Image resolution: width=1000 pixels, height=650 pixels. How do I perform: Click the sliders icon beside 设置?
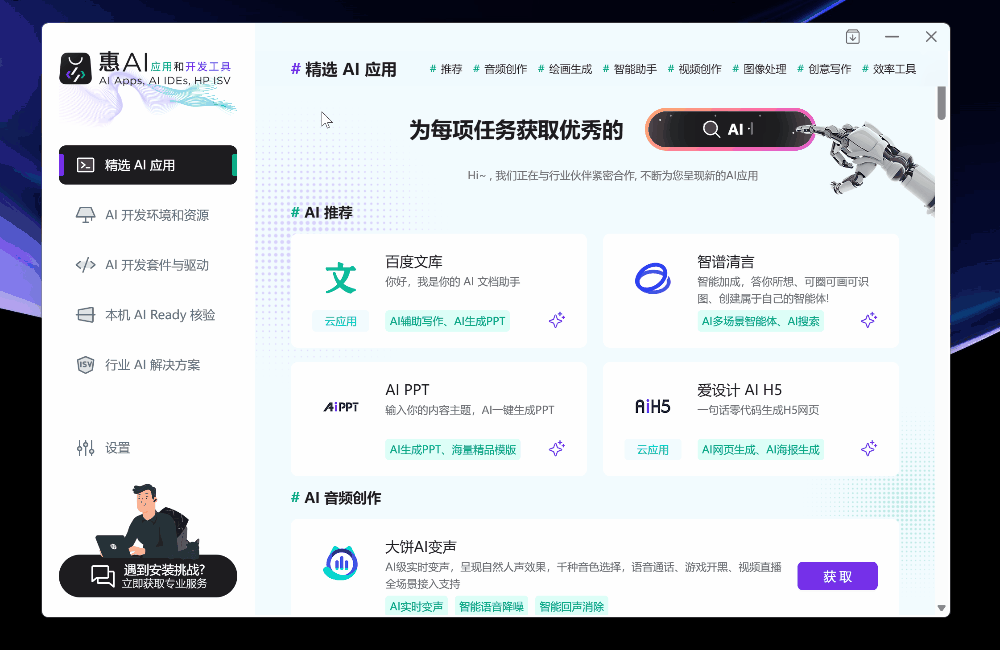point(85,448)
